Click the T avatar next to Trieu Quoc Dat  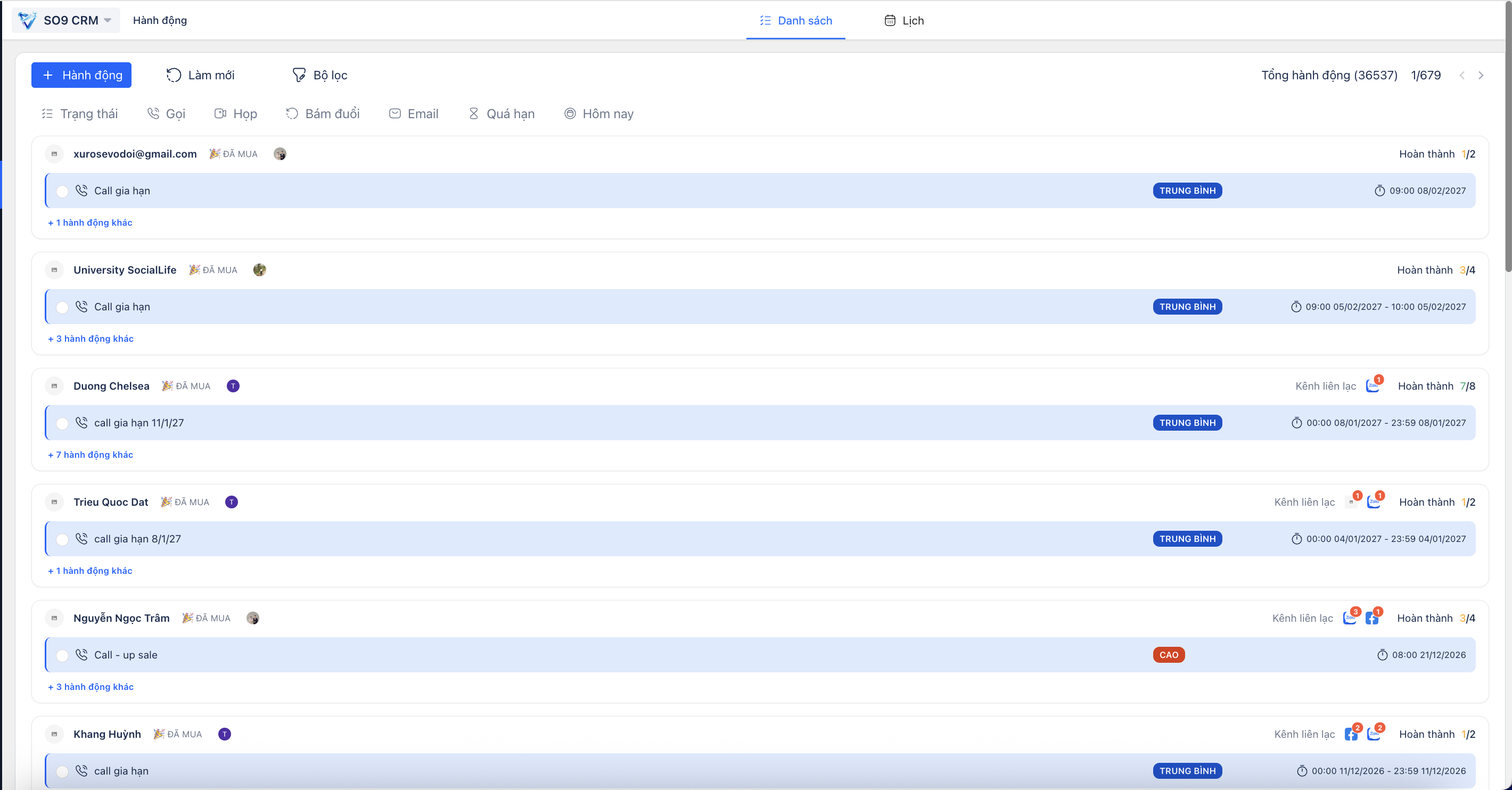(232, 503)
